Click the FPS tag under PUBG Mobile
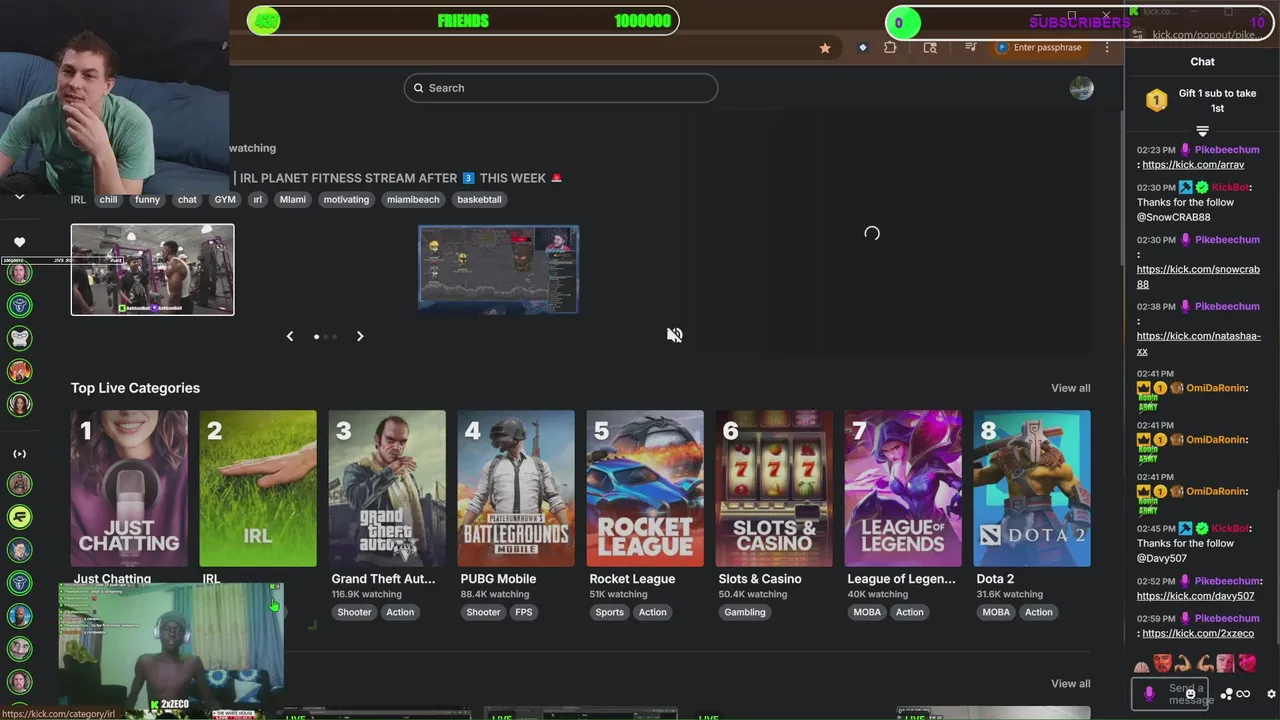Screen dimensions: 1280x720 point(524,612)
